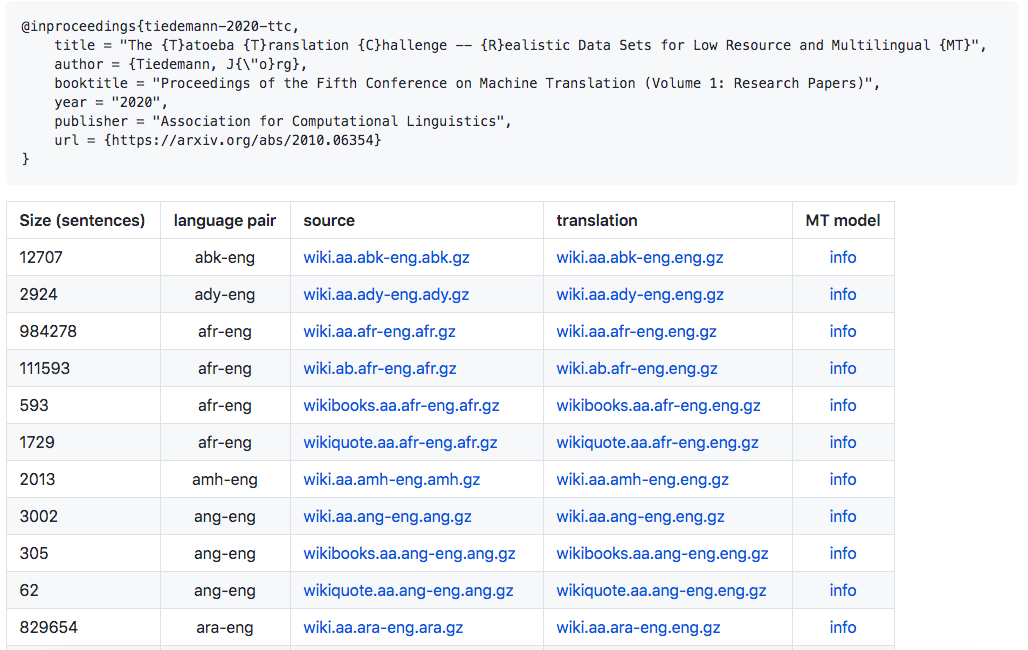Open wiki.aa.amh-eng.amh.gz source link

point(391,480)
